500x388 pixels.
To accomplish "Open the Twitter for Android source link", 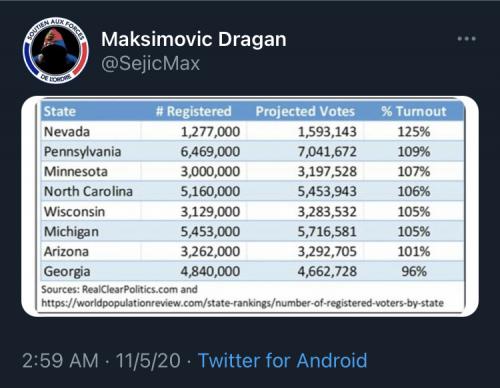I will click(282, 360).
